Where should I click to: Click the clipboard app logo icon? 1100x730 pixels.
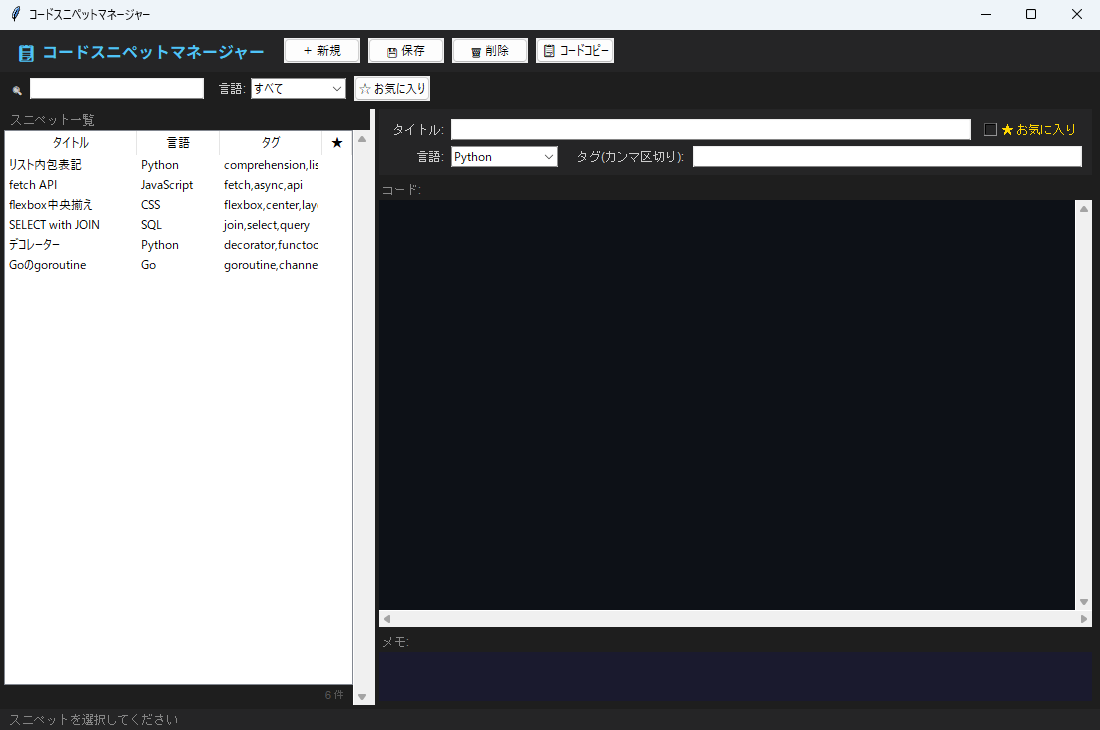(26, 53)
